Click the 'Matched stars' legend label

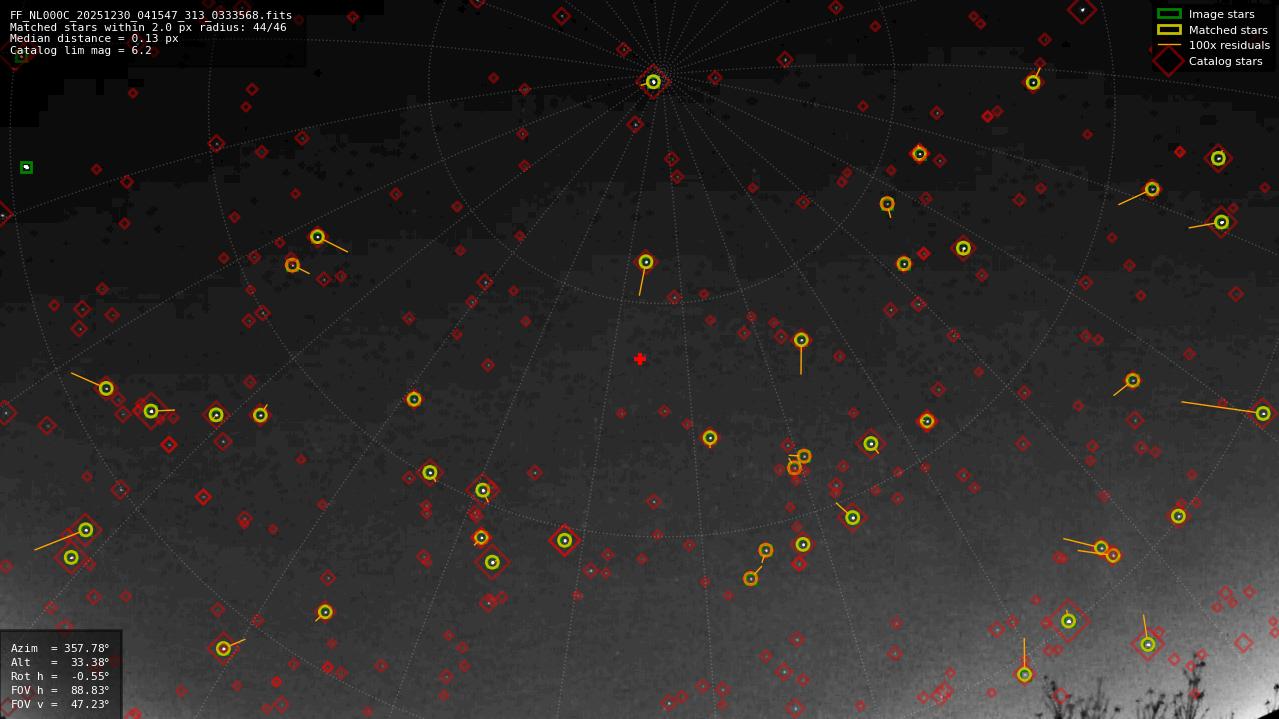pos(1228,30)
